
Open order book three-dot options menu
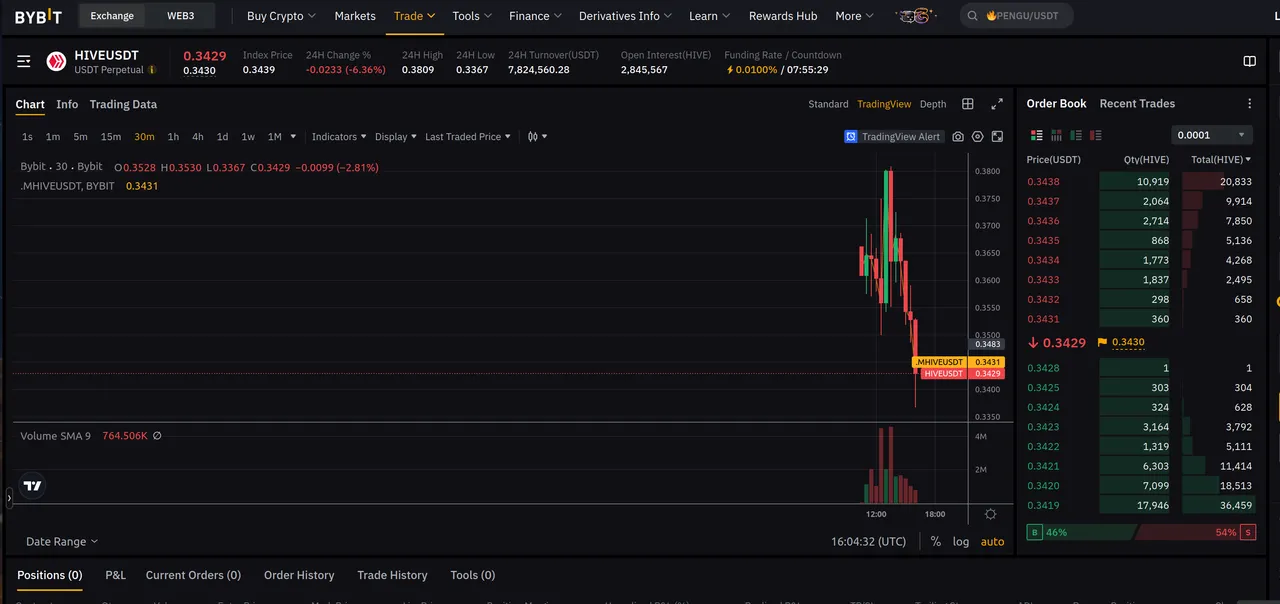pyautogui.click(x=1249, y=104)
